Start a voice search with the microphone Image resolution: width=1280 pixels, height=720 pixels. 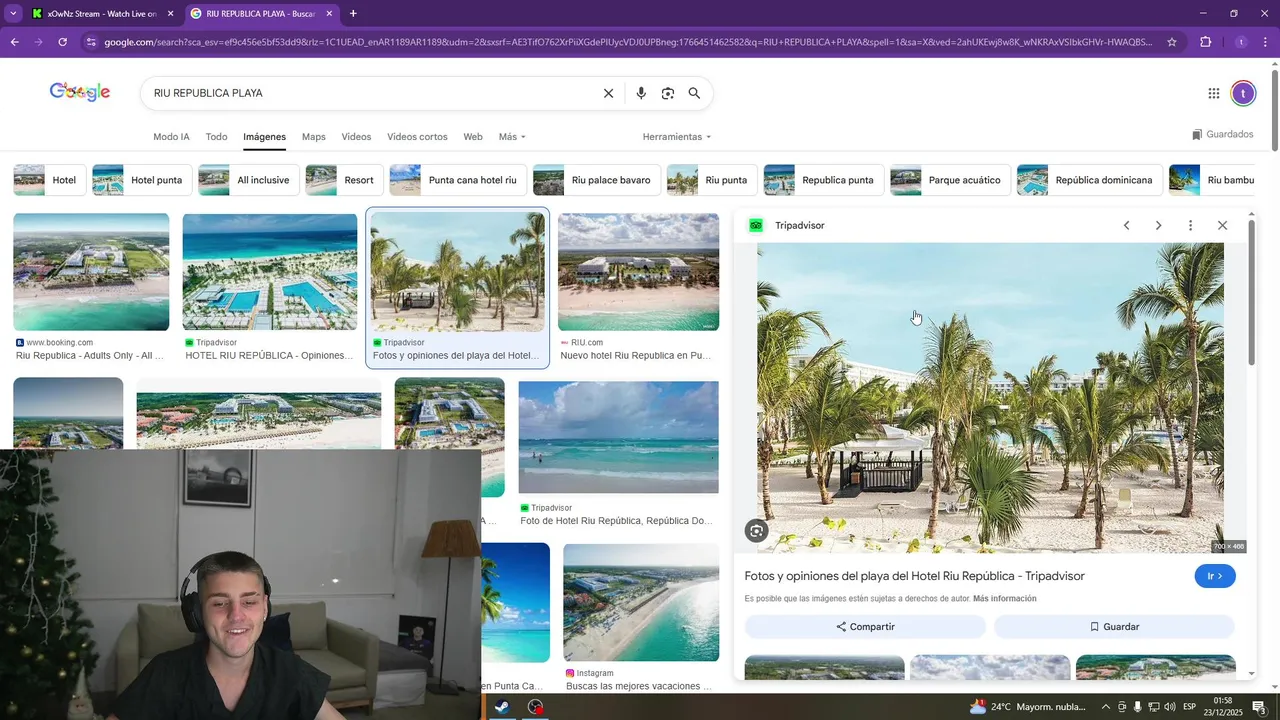point(641,93)
